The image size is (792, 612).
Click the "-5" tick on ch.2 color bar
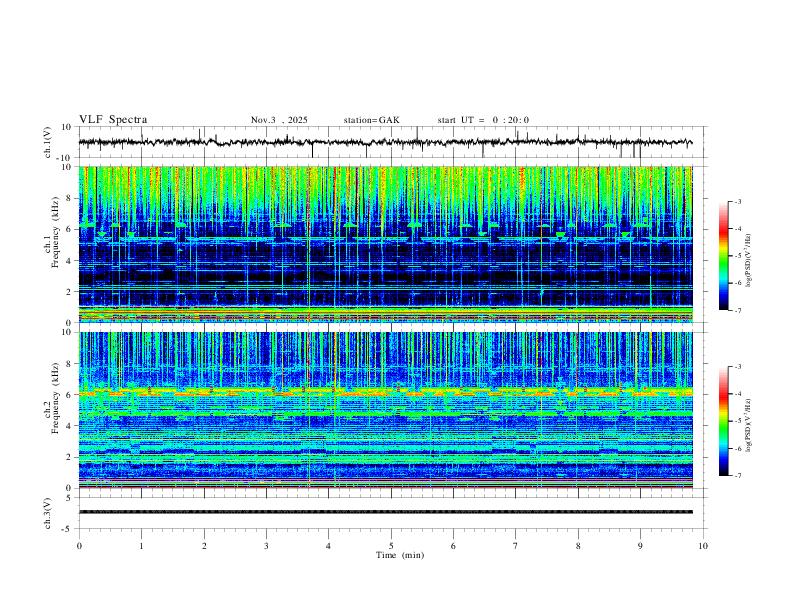pyautogui.click(x=738, y=421)
